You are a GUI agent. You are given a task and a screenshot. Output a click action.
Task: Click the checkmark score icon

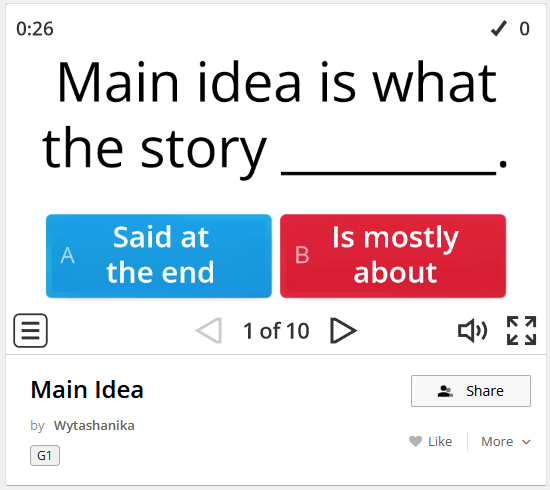pos(498,28)
